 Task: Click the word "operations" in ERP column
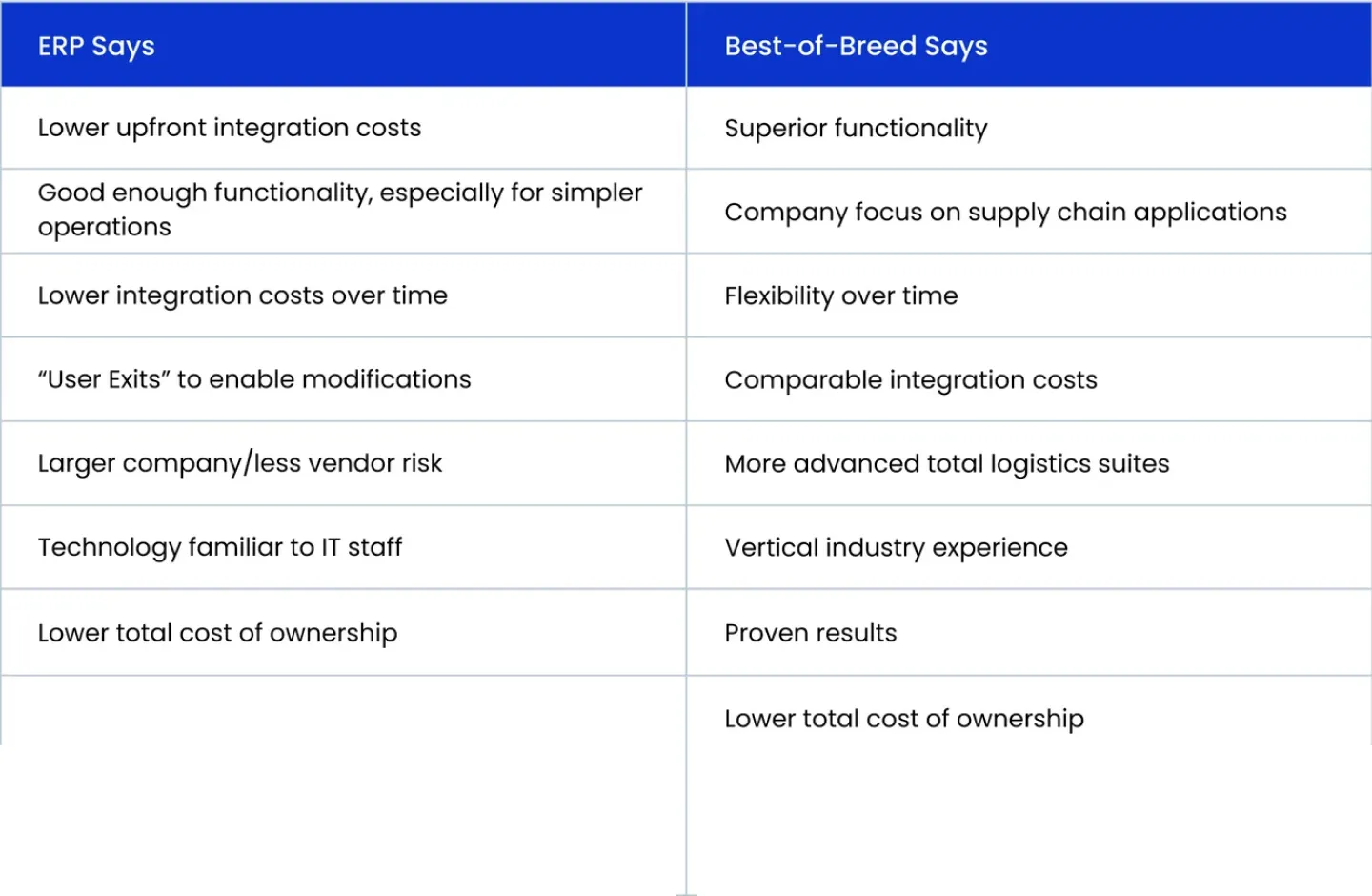(x=105, y=227)
